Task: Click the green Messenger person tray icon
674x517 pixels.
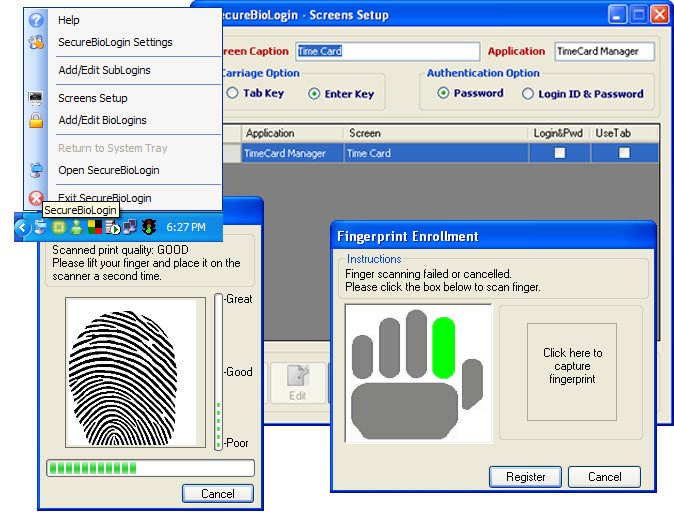Action: tap(77, 227)
